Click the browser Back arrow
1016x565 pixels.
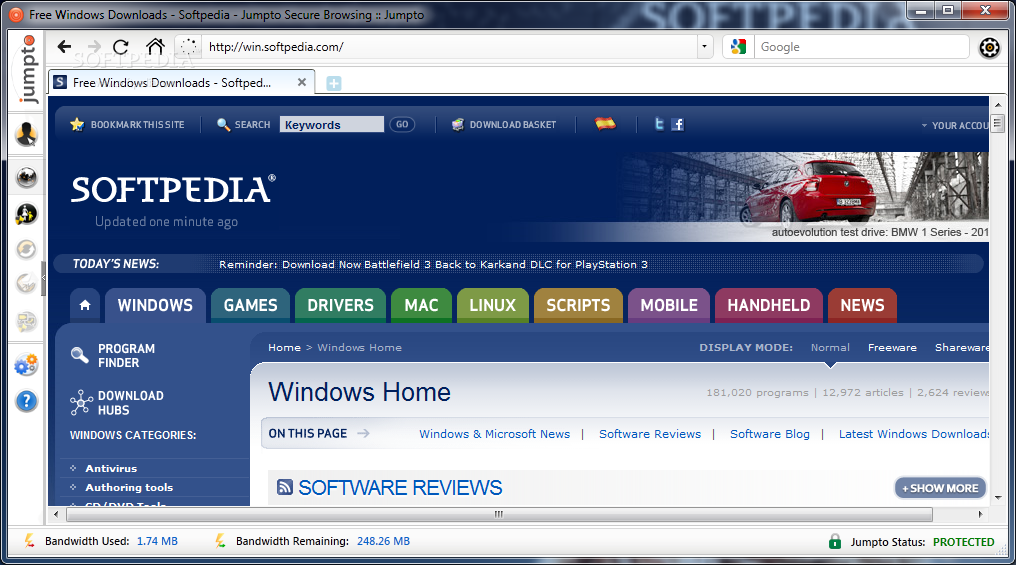coord(64,47)
